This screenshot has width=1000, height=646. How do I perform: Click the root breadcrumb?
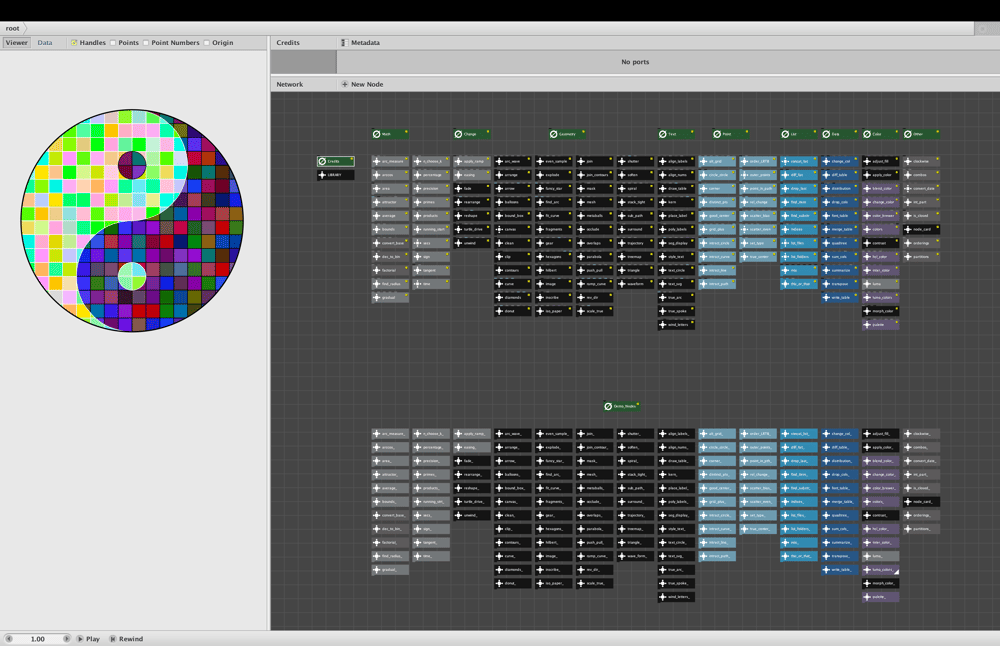pos(13,28)
